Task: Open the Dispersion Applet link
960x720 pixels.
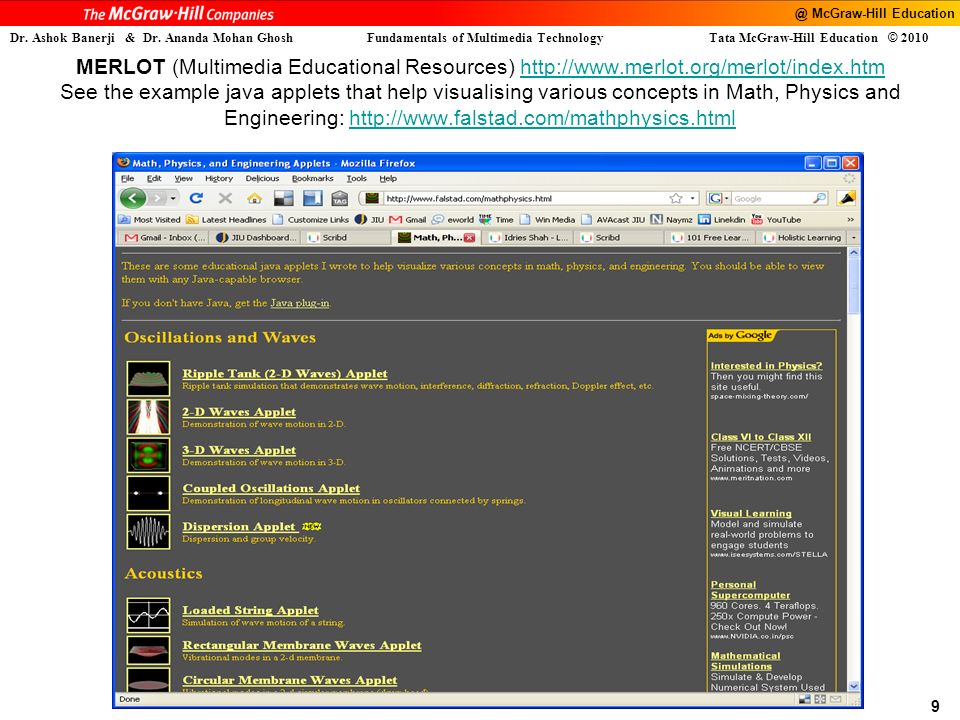Action: (239, 527)
